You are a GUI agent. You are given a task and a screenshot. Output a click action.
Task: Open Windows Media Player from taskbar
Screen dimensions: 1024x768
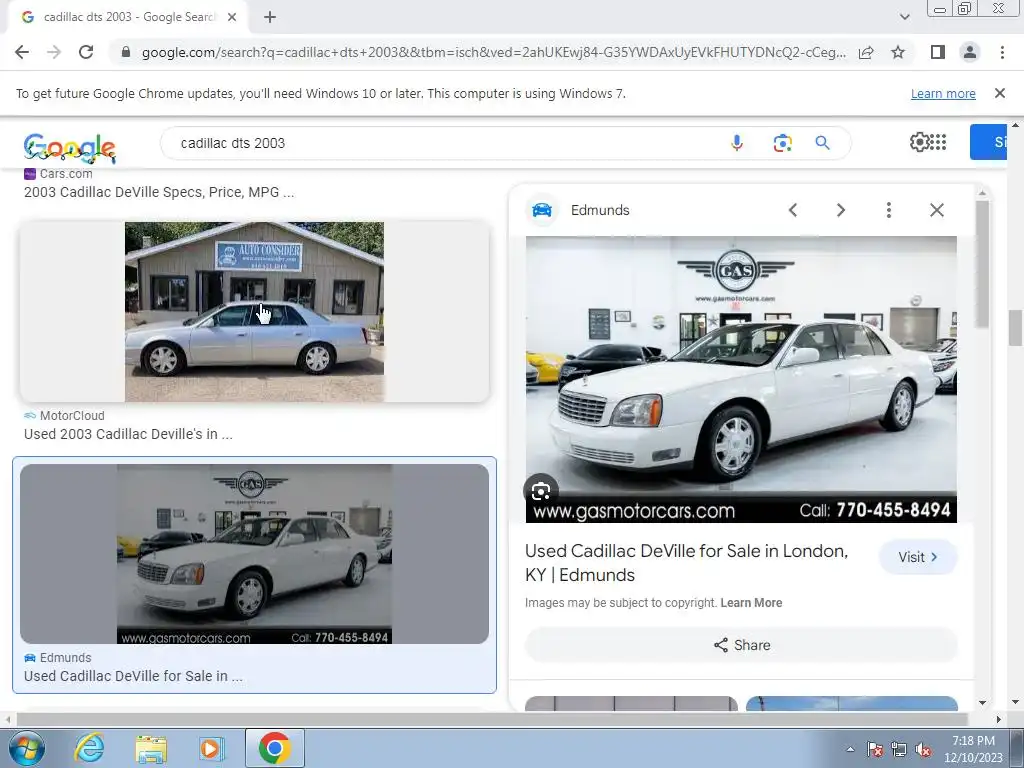(211, 748)
